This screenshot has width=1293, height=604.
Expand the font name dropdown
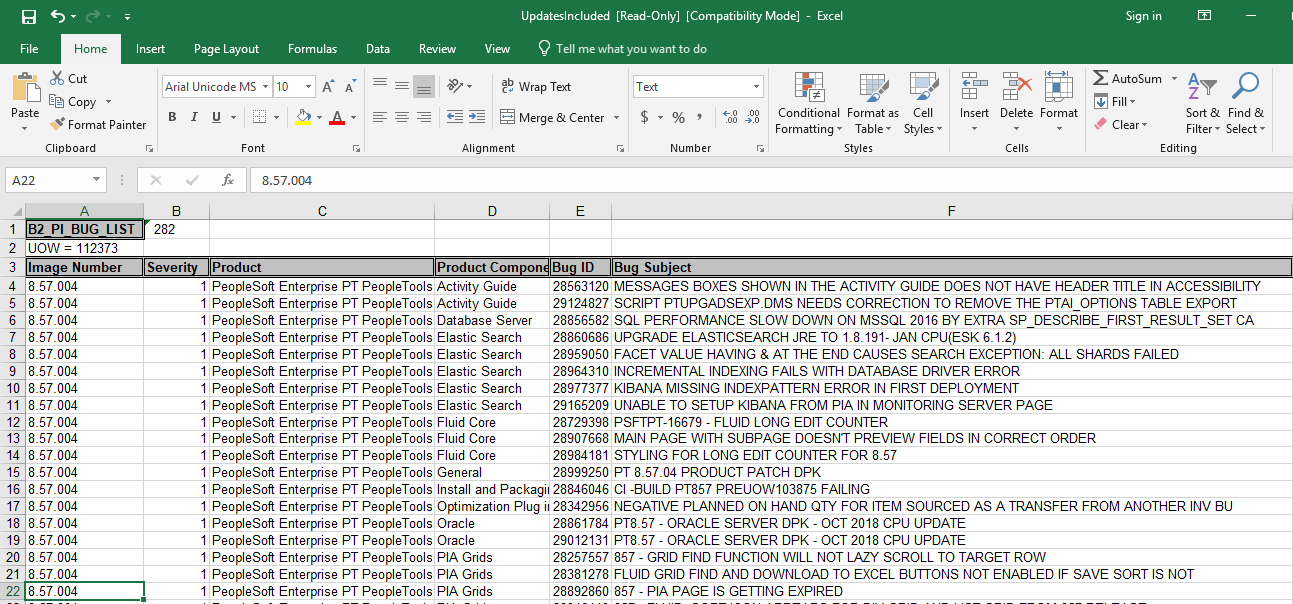click(265, 87)
